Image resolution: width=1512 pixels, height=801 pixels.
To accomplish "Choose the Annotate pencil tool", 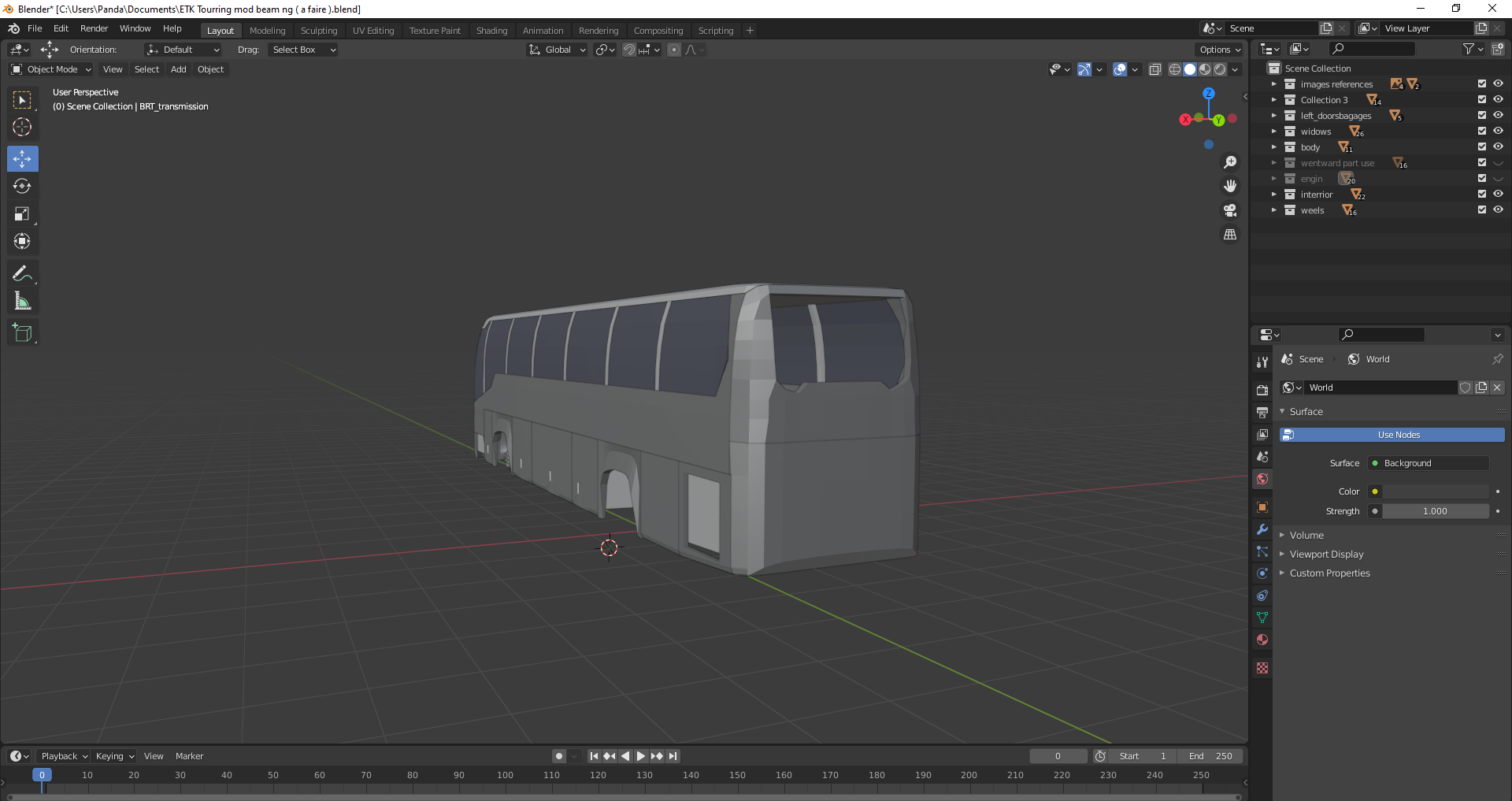I will [22, 273].
